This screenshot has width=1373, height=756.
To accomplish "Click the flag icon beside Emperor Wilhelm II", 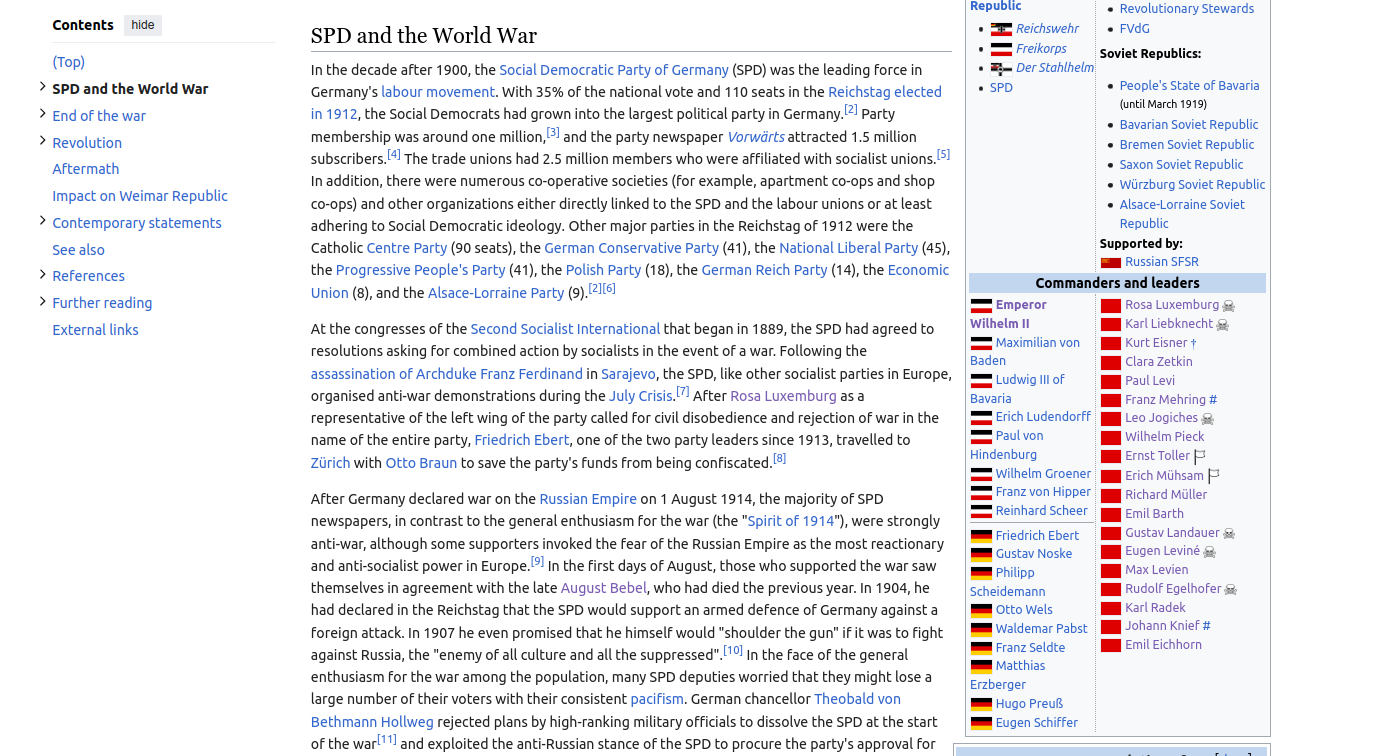I will (981, 306).
